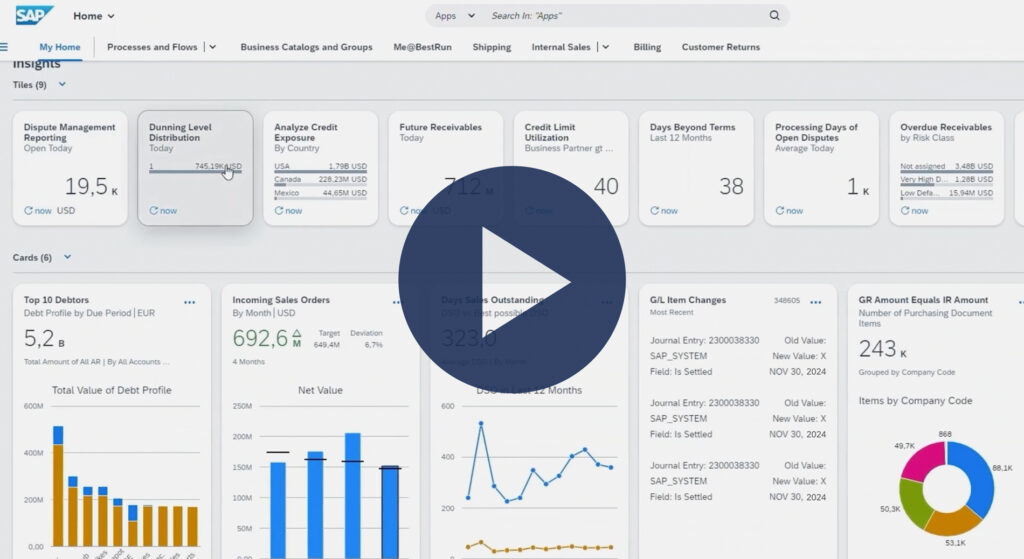The width and height of the screenshot is (1024, 559).
Task: Play the video overlay button
Action: point(512,279)
